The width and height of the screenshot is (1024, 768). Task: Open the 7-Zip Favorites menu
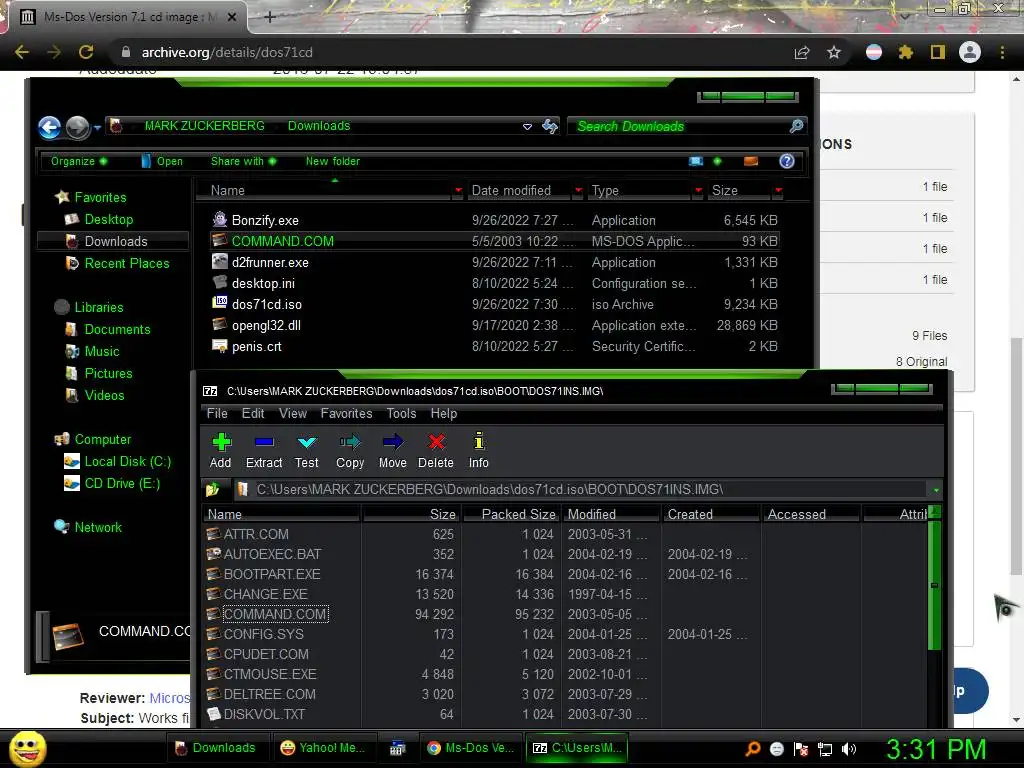click(346, 413)
